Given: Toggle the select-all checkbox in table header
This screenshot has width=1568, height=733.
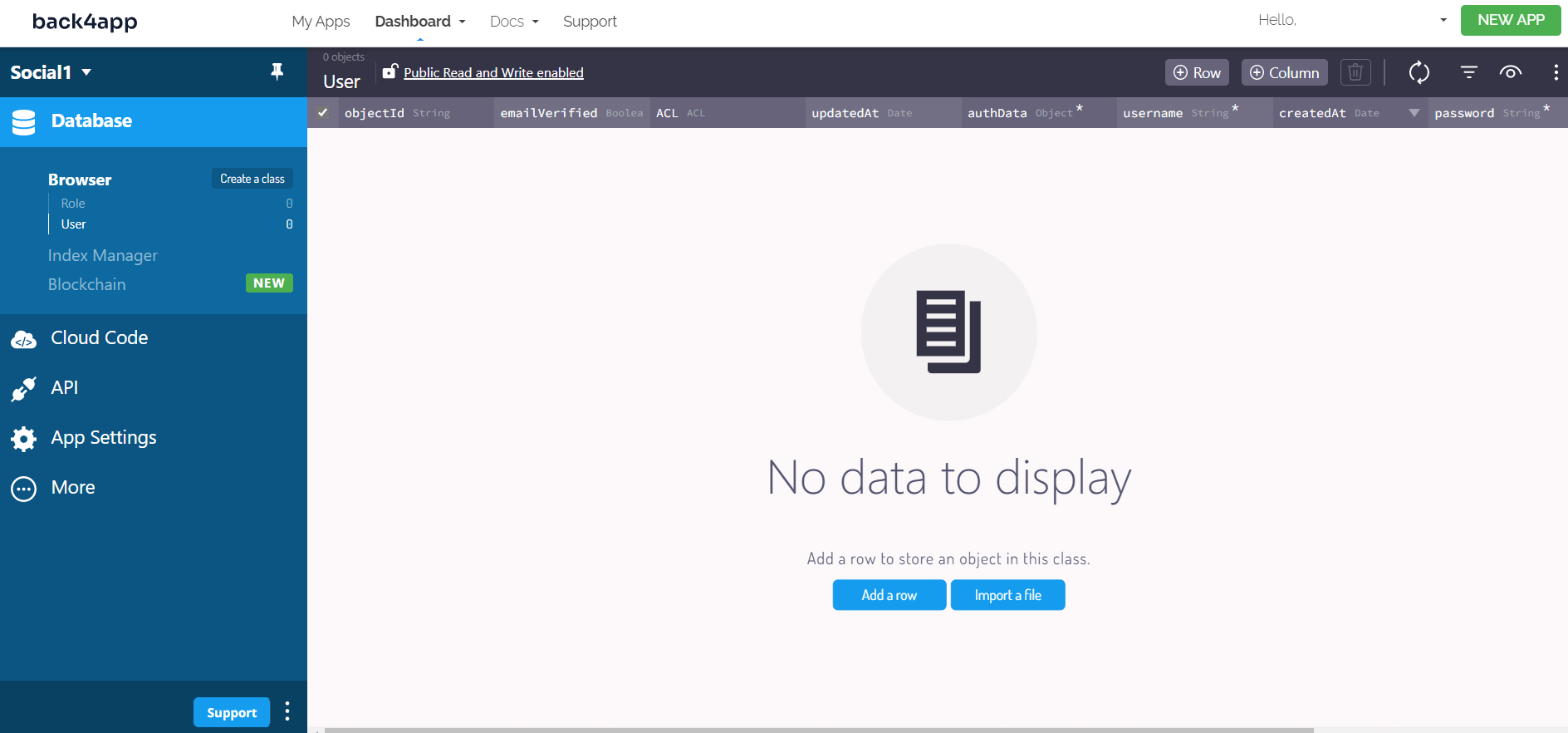Looking at the screenshot, I should click(x=323, y=113).
